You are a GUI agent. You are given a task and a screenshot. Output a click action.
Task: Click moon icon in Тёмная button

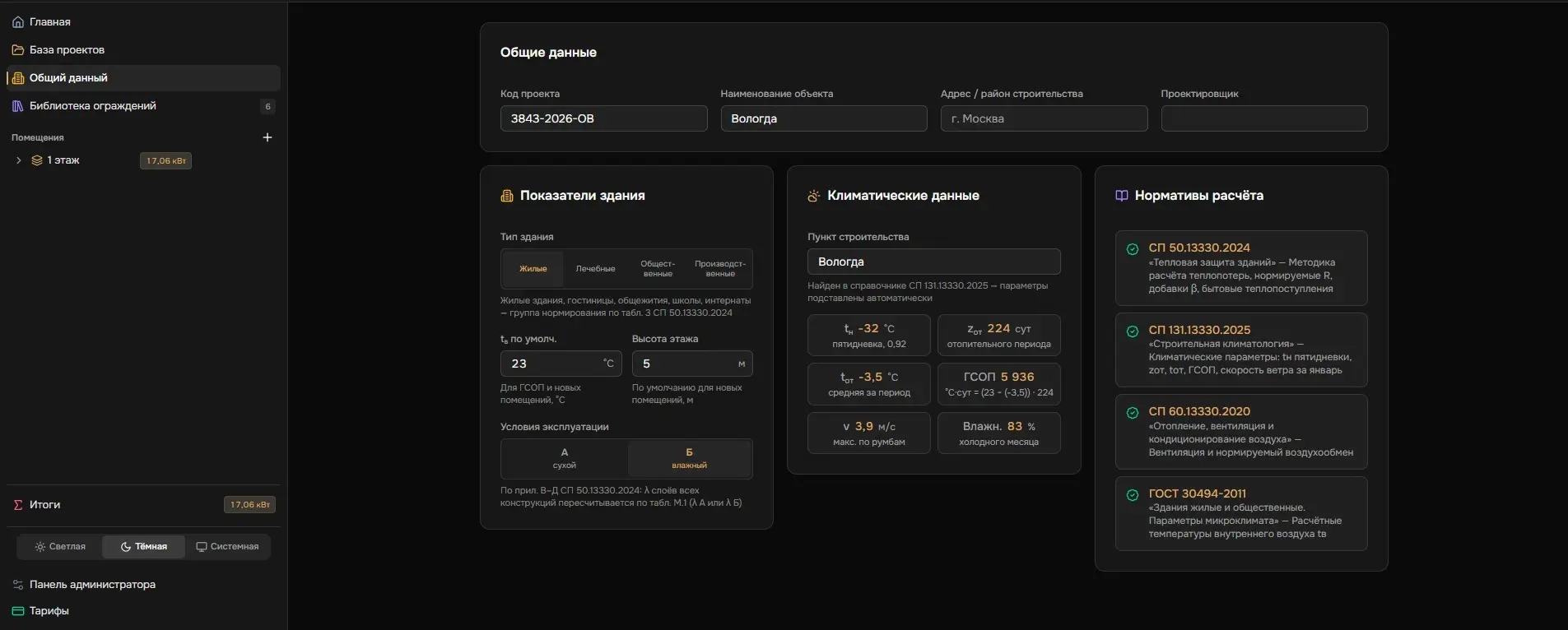pyautogui.click(x=126, y=546)
